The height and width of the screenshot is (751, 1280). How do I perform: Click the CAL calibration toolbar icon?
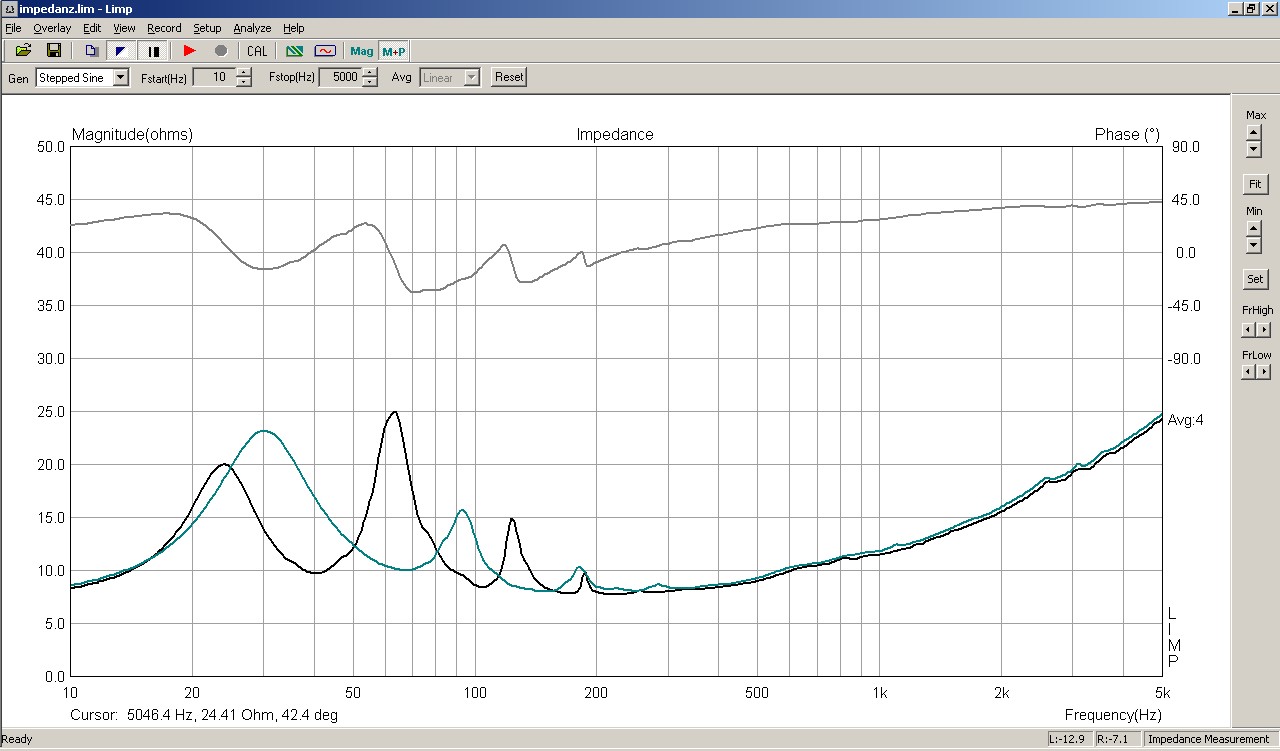click(257, 51)
